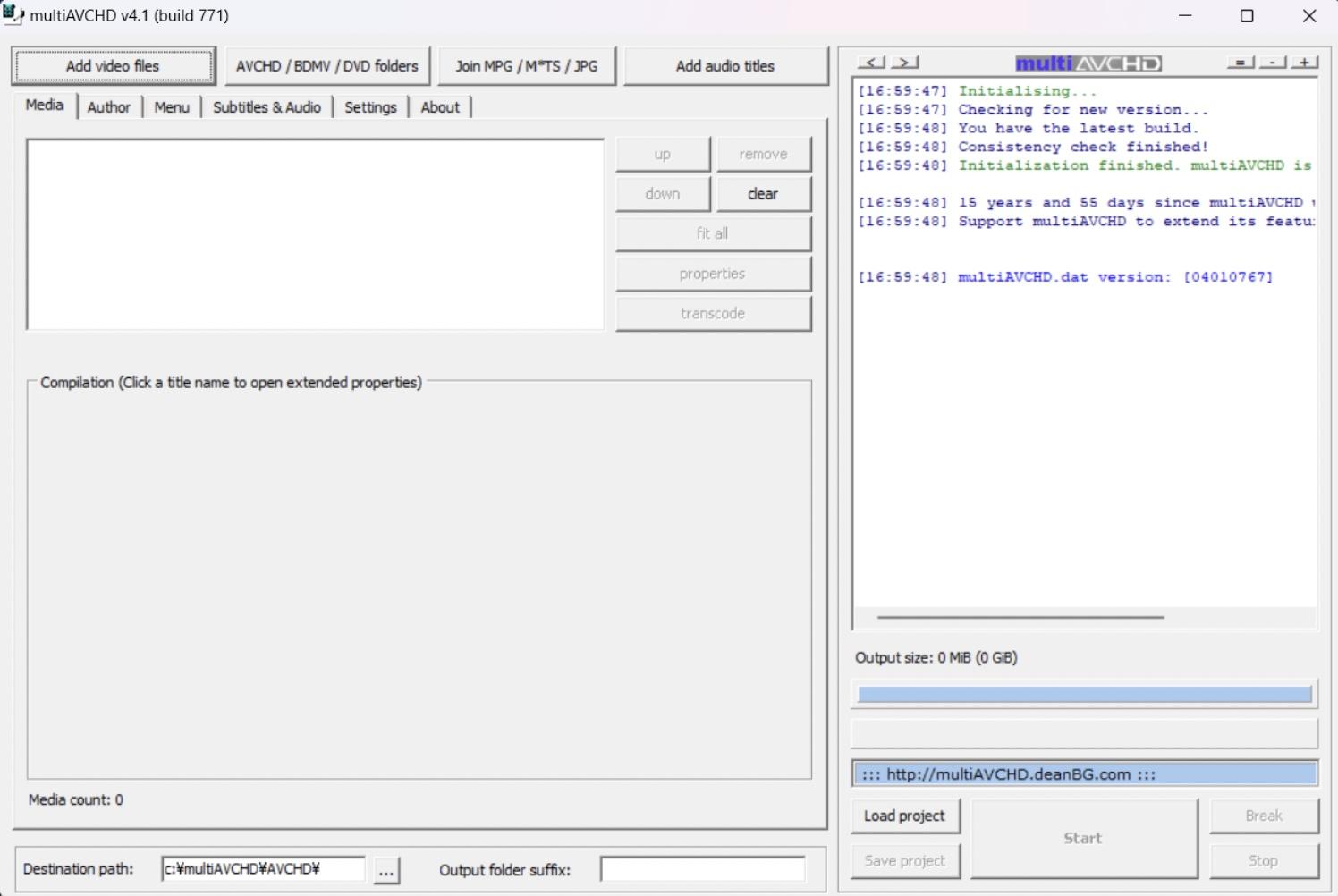Click Join MPG / M*TS / JPG button
The width and height of the screenshot is (1338, 896).
click(x=527, y=66)
